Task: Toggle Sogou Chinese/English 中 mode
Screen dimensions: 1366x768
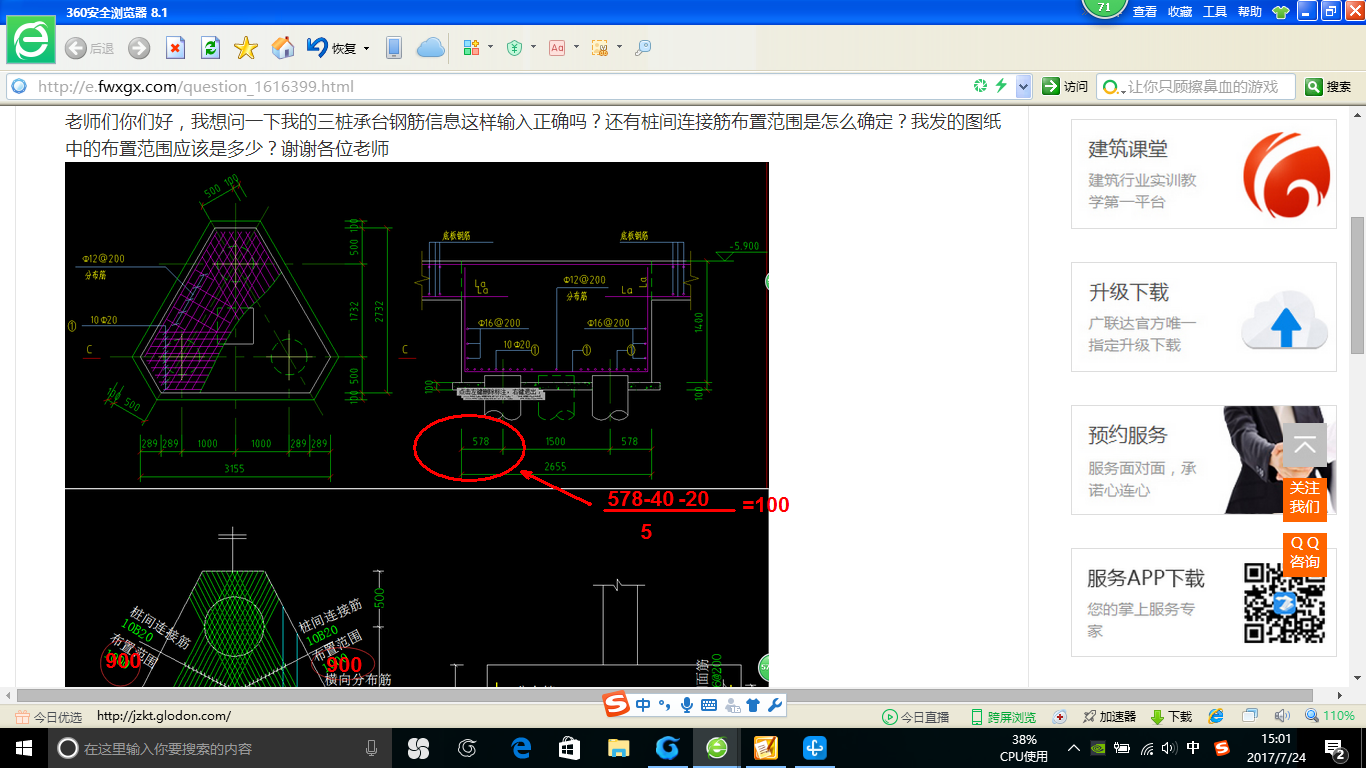Action: 643,705
